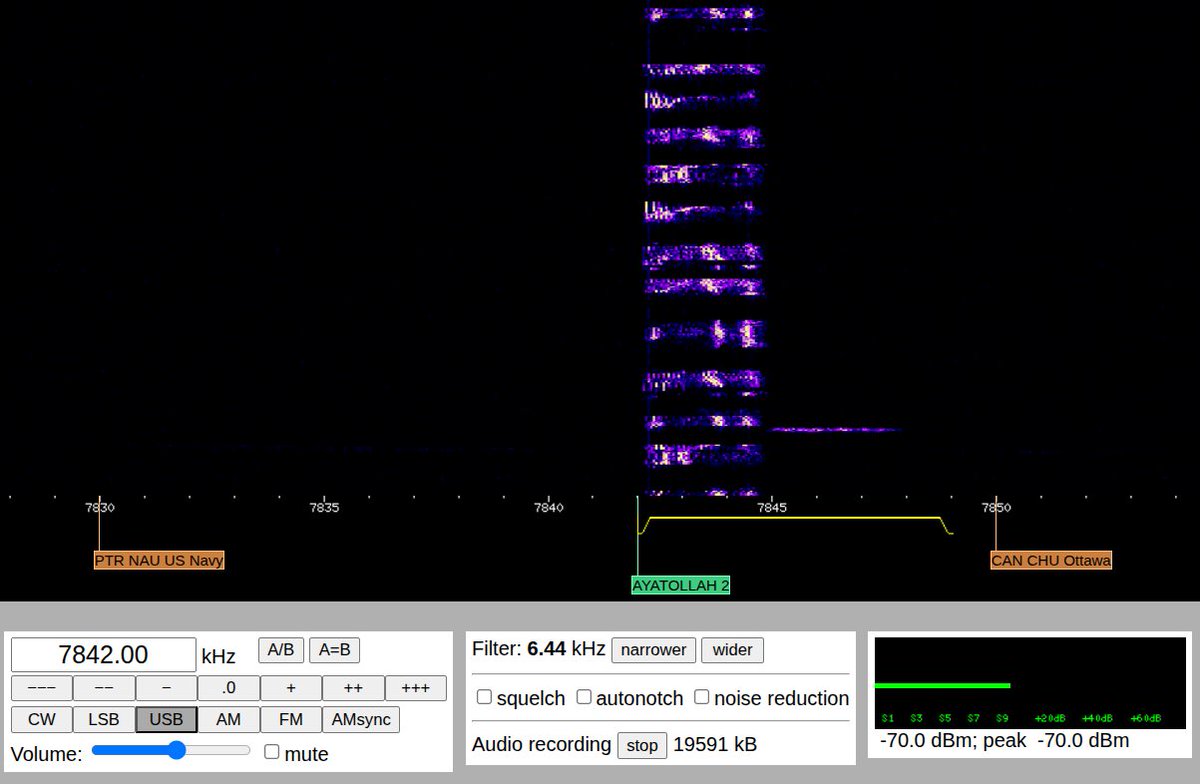Click the AYATOLLAH 2 station label
1200x784 pixels.
tap(681, 585)
